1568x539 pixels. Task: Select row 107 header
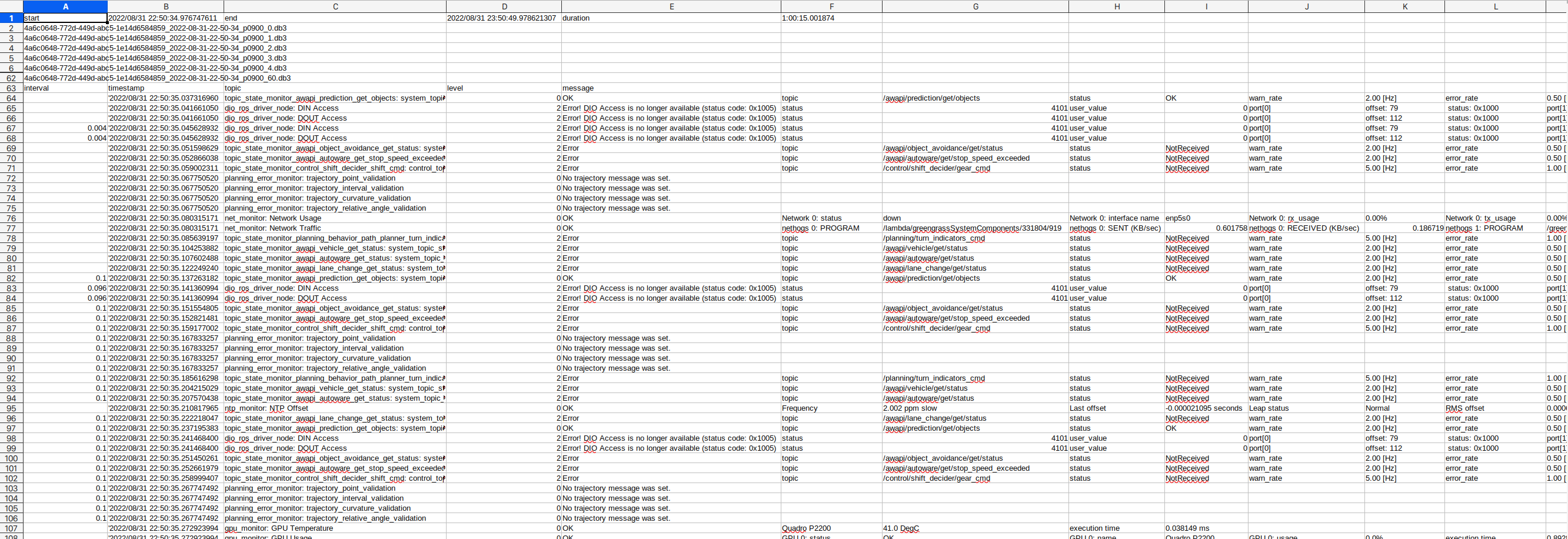(12, 528)
